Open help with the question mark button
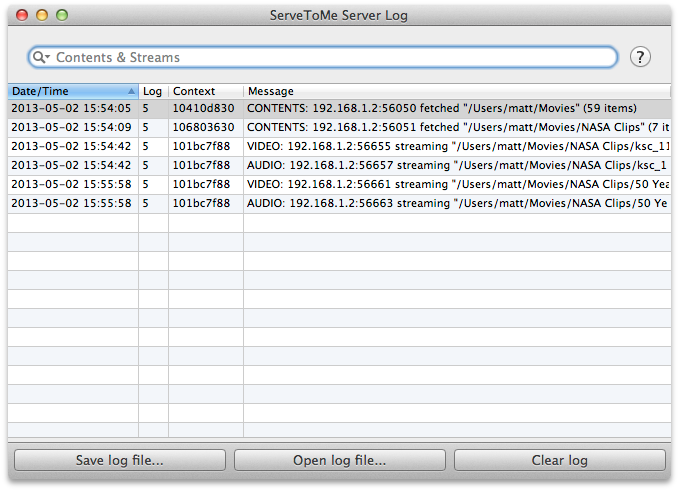 [x=640, y=57]
